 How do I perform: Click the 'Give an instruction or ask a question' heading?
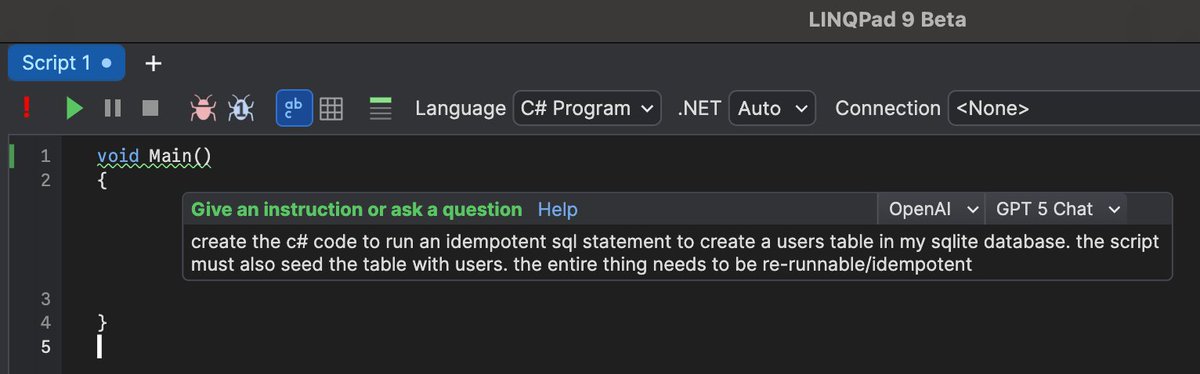(x=356, y=209)
